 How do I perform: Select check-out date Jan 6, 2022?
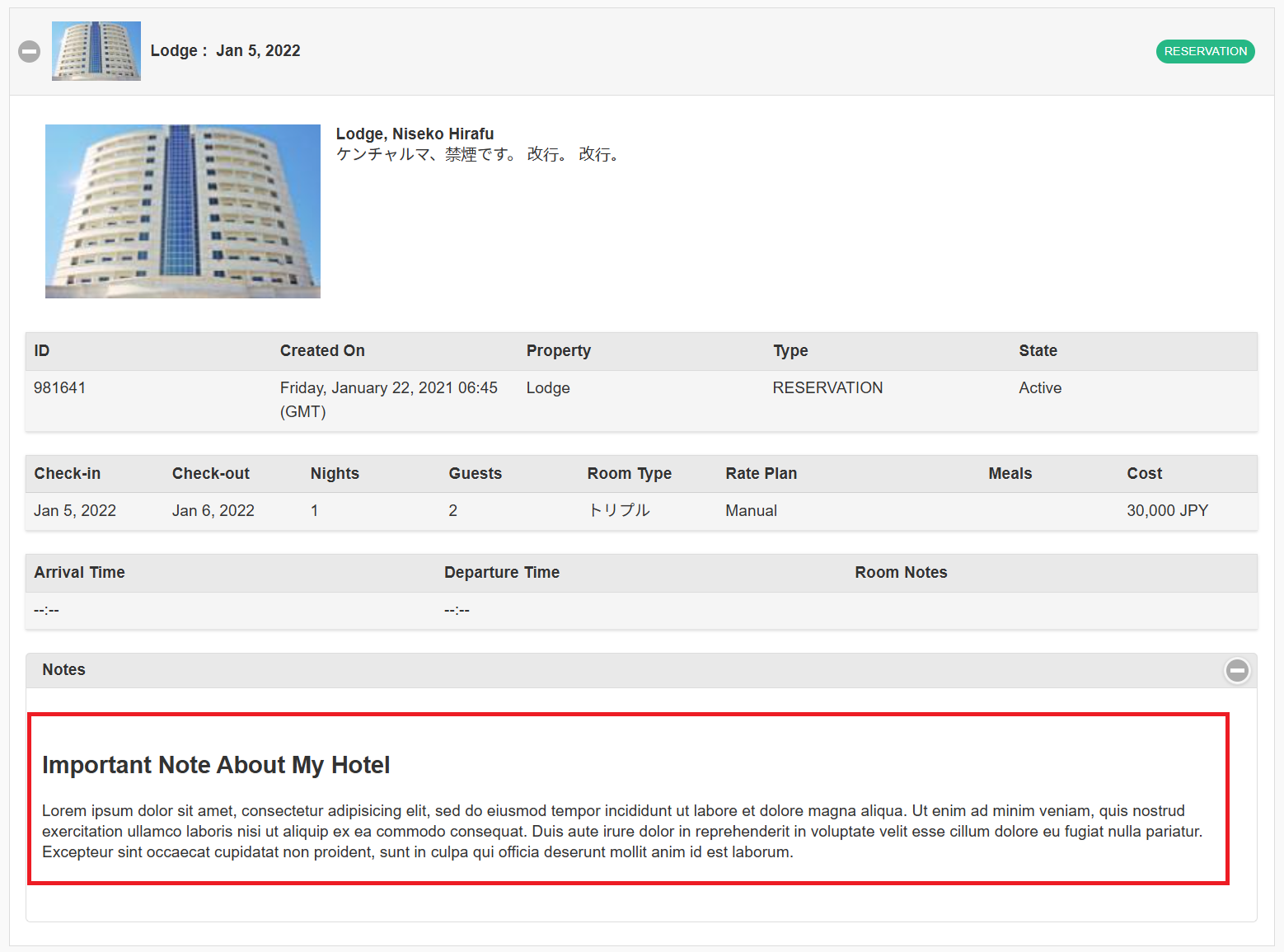(x=213, y=511)
